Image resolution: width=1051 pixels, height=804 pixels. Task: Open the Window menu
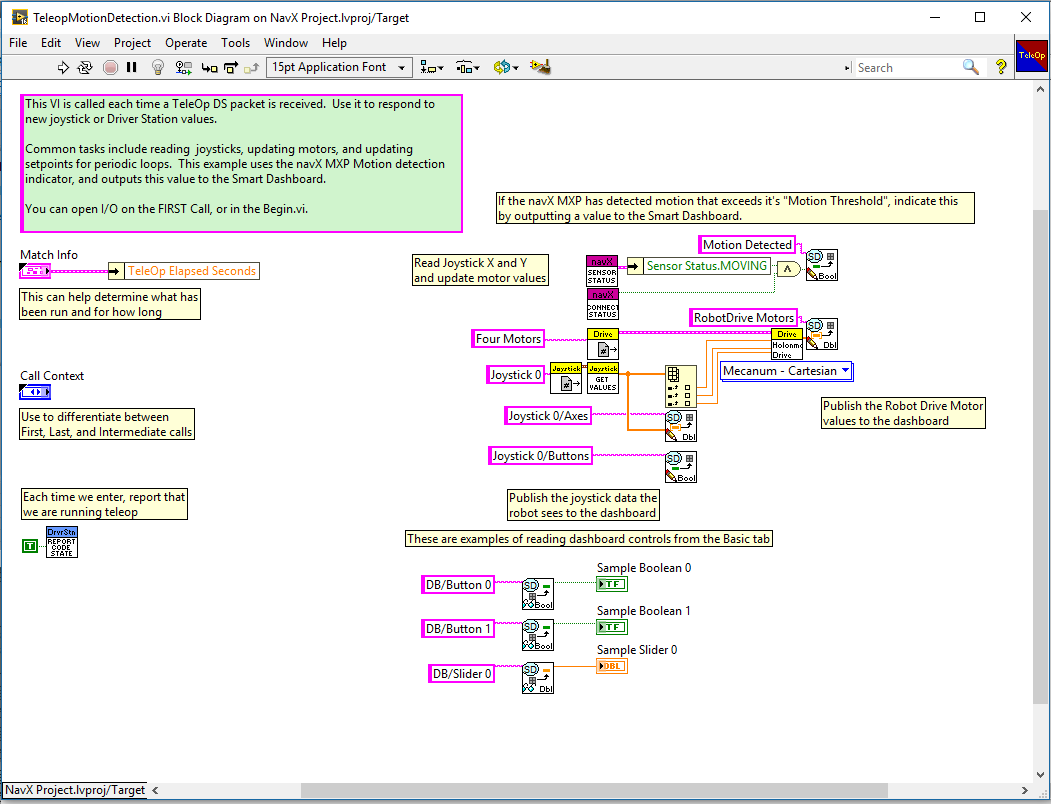(286, 43)
